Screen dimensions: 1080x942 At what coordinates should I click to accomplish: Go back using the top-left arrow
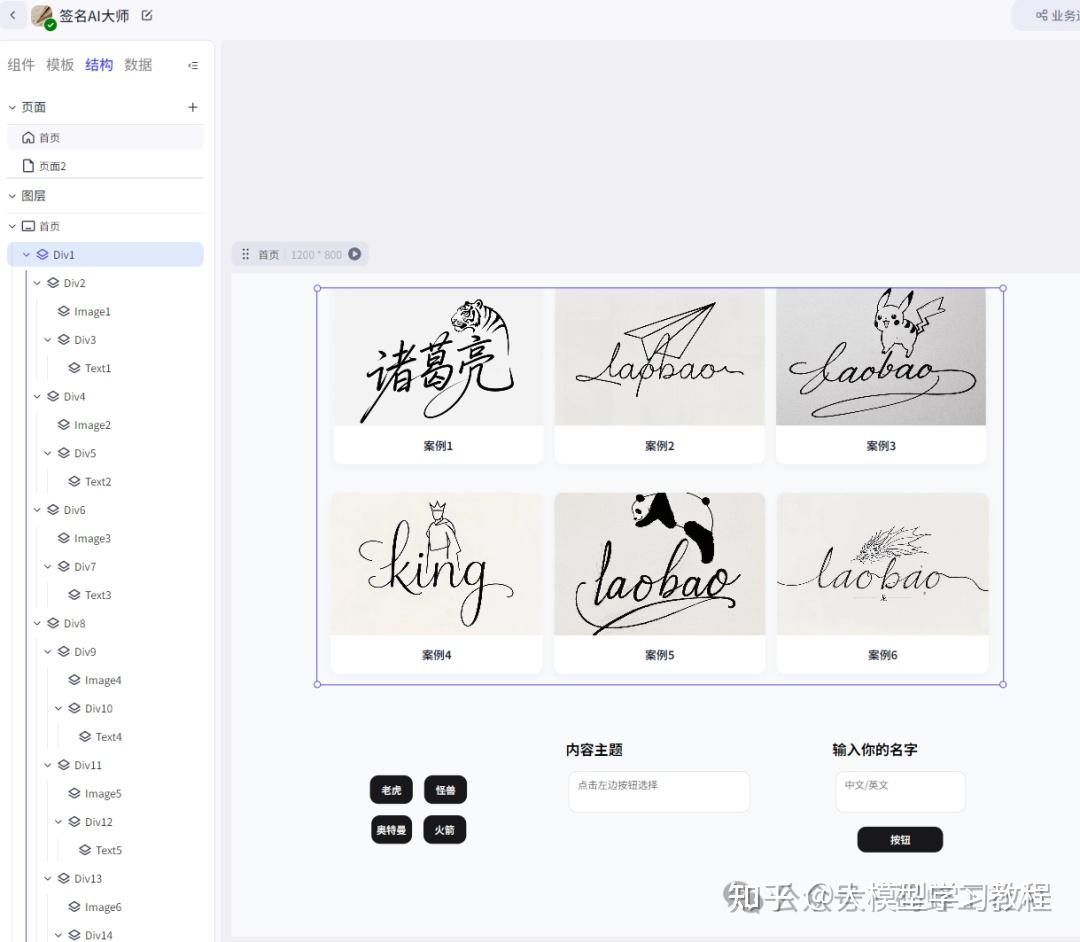[12, 14]
